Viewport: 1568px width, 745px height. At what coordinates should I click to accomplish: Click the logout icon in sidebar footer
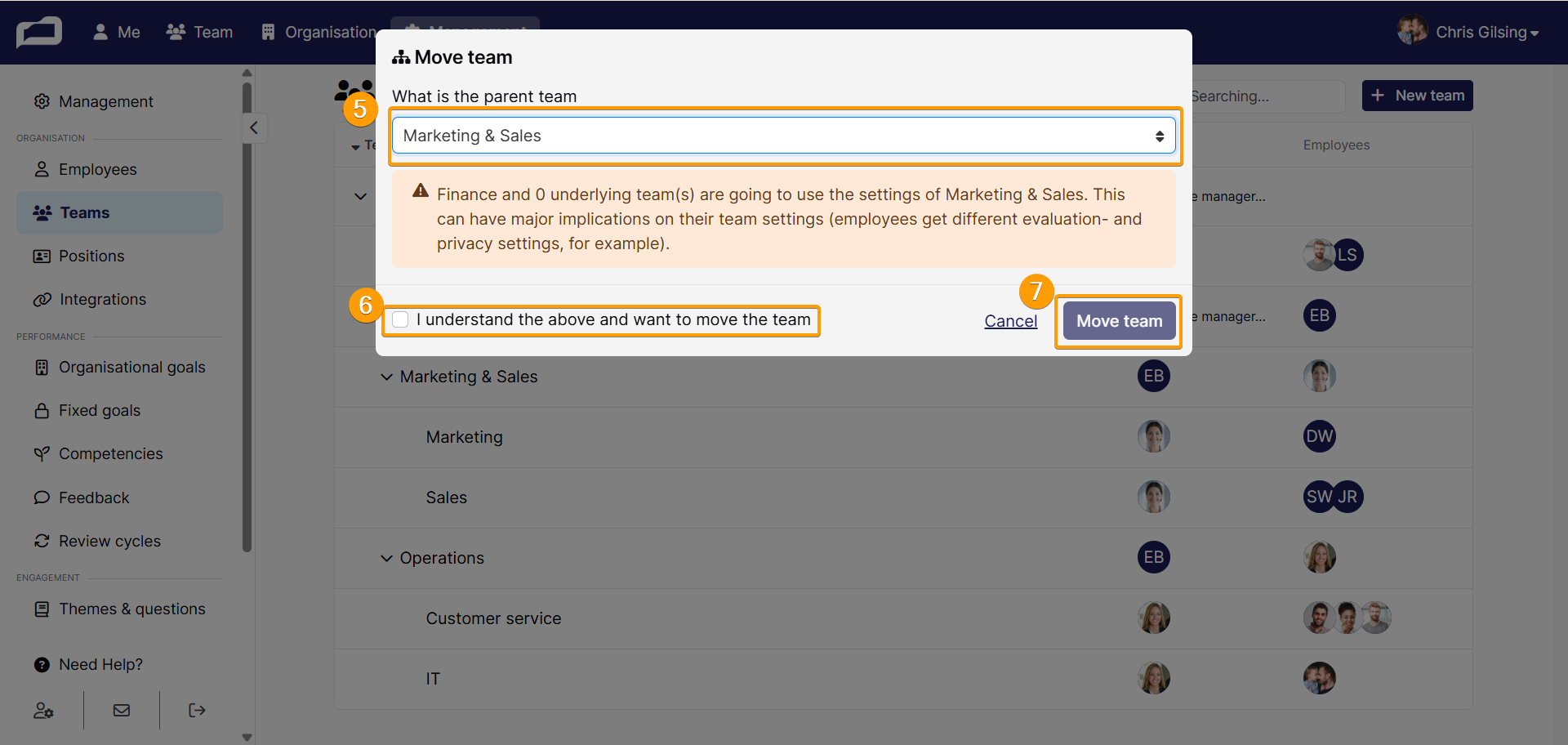(197, 710)
